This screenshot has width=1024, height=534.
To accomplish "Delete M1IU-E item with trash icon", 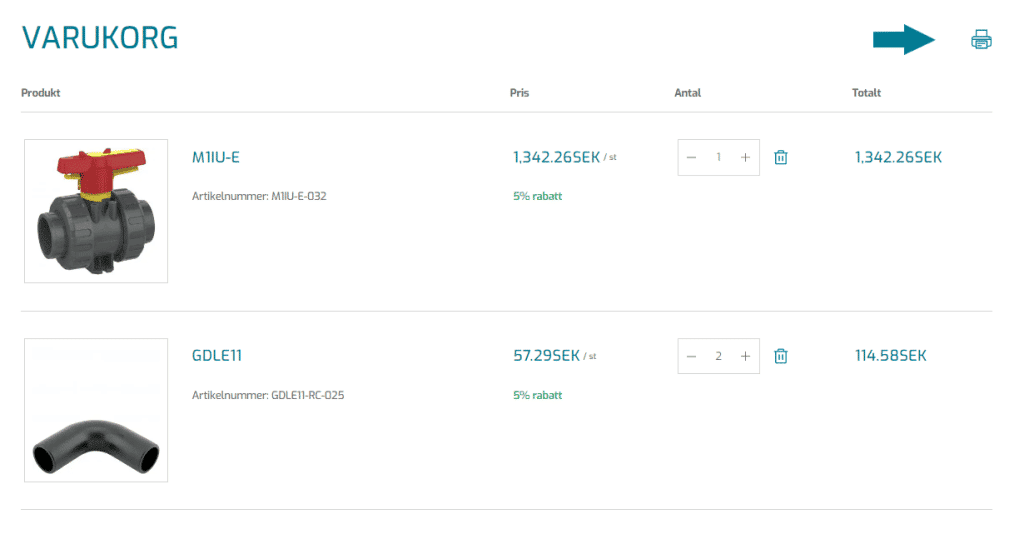I will pyautogui.click(x=781, y=157).
